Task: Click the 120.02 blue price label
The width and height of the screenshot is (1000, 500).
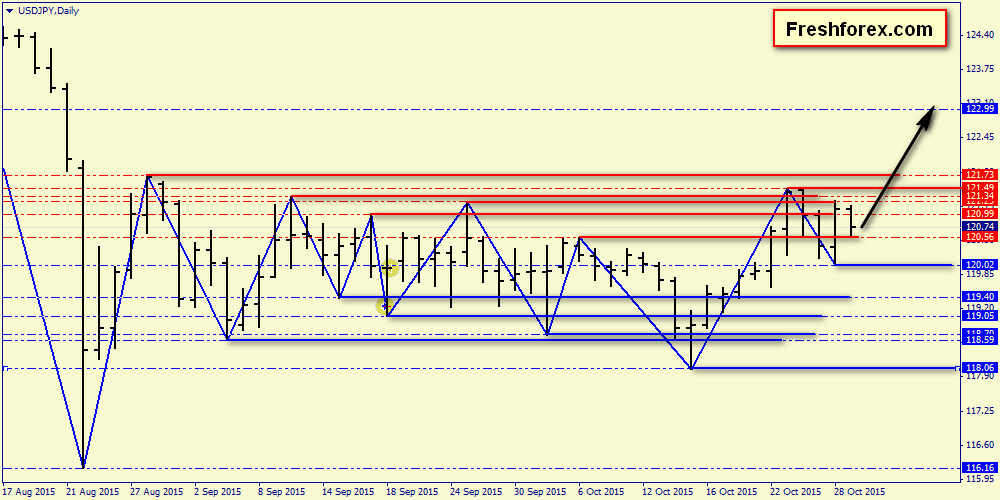Action: pyautogui.click(x=979, y=265)
